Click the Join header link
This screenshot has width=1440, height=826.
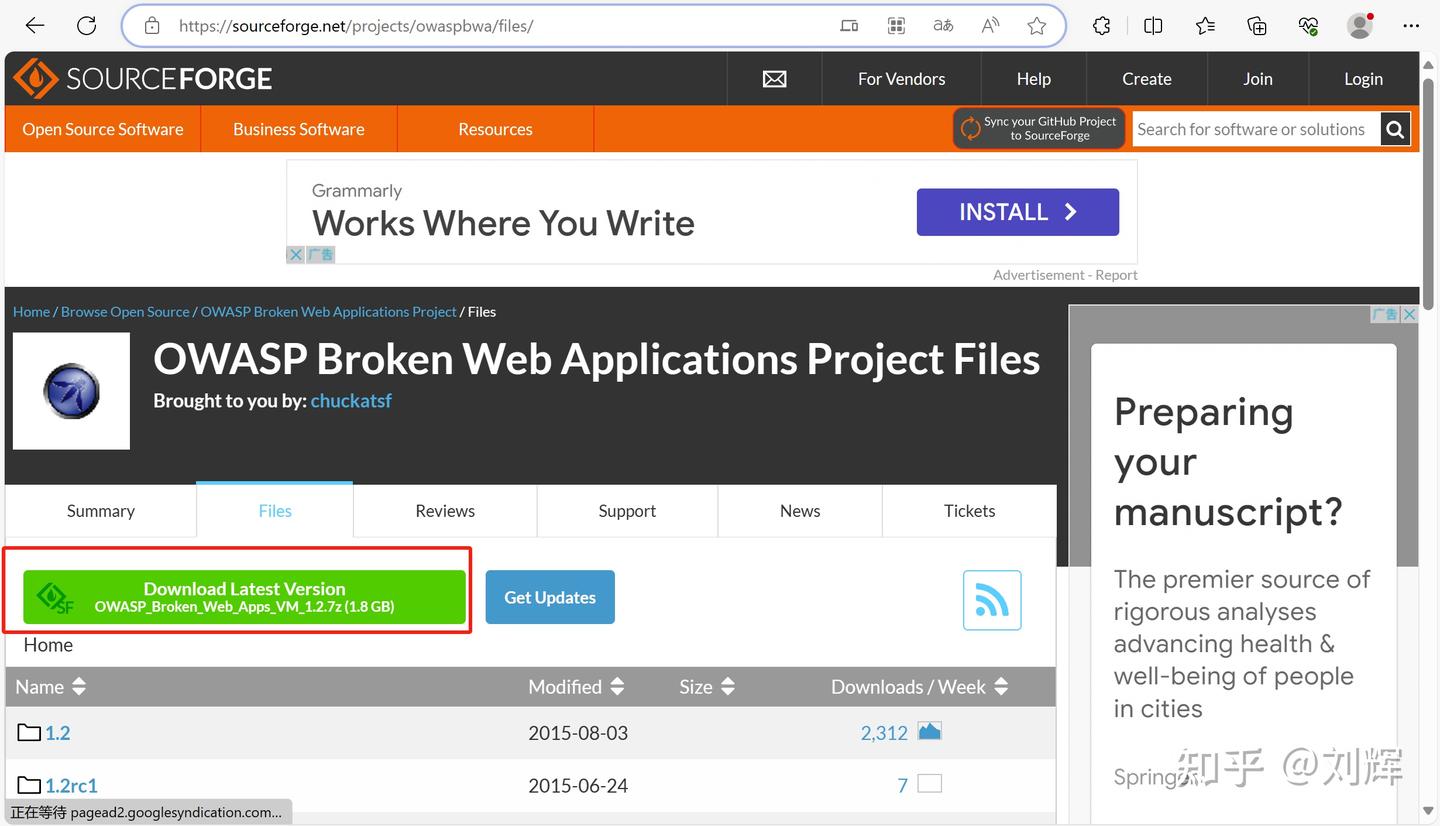pyautogui.click(x=1258, y=79)
